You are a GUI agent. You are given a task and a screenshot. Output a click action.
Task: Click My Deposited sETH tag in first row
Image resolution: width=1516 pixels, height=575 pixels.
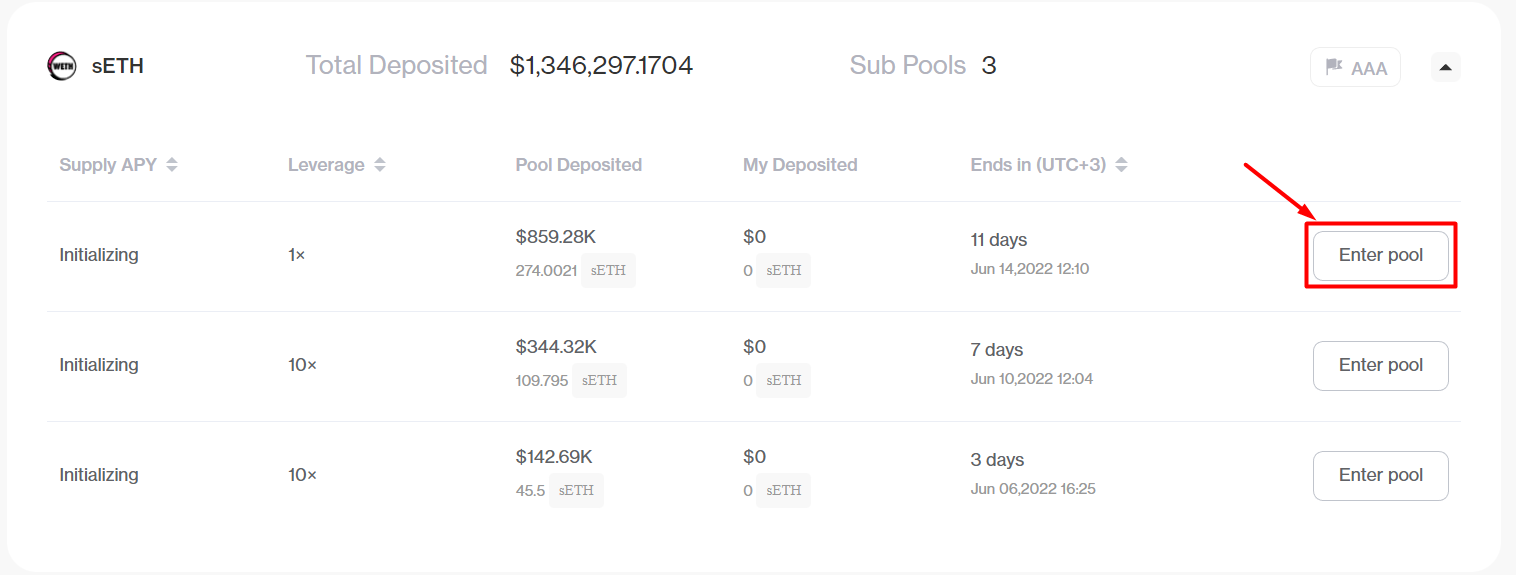coord(783,270)
